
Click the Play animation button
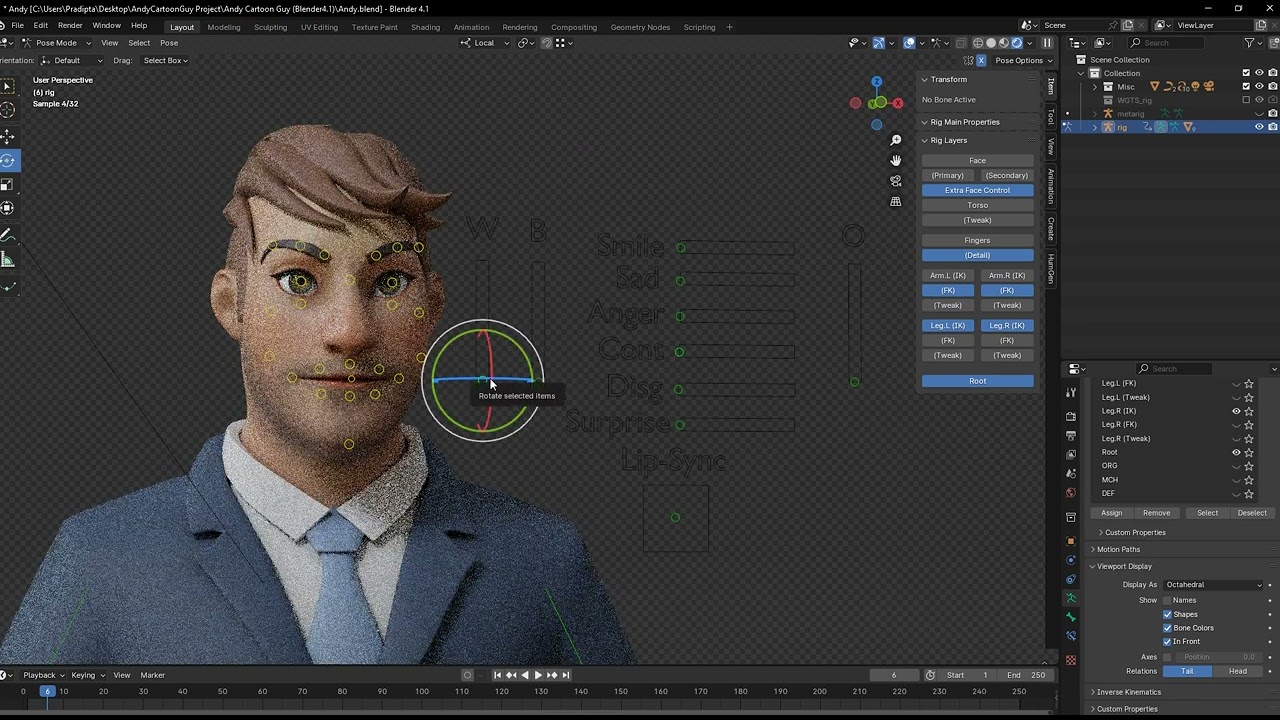[538, 675]
